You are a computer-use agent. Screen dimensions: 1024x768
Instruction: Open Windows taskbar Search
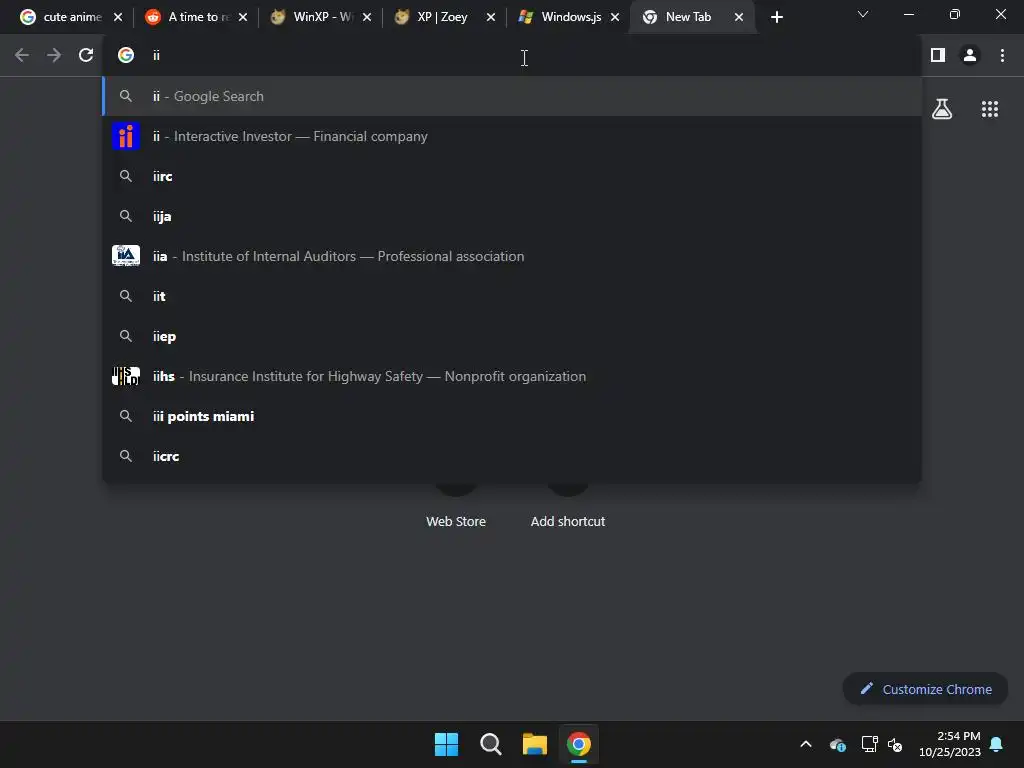point(490,744)
